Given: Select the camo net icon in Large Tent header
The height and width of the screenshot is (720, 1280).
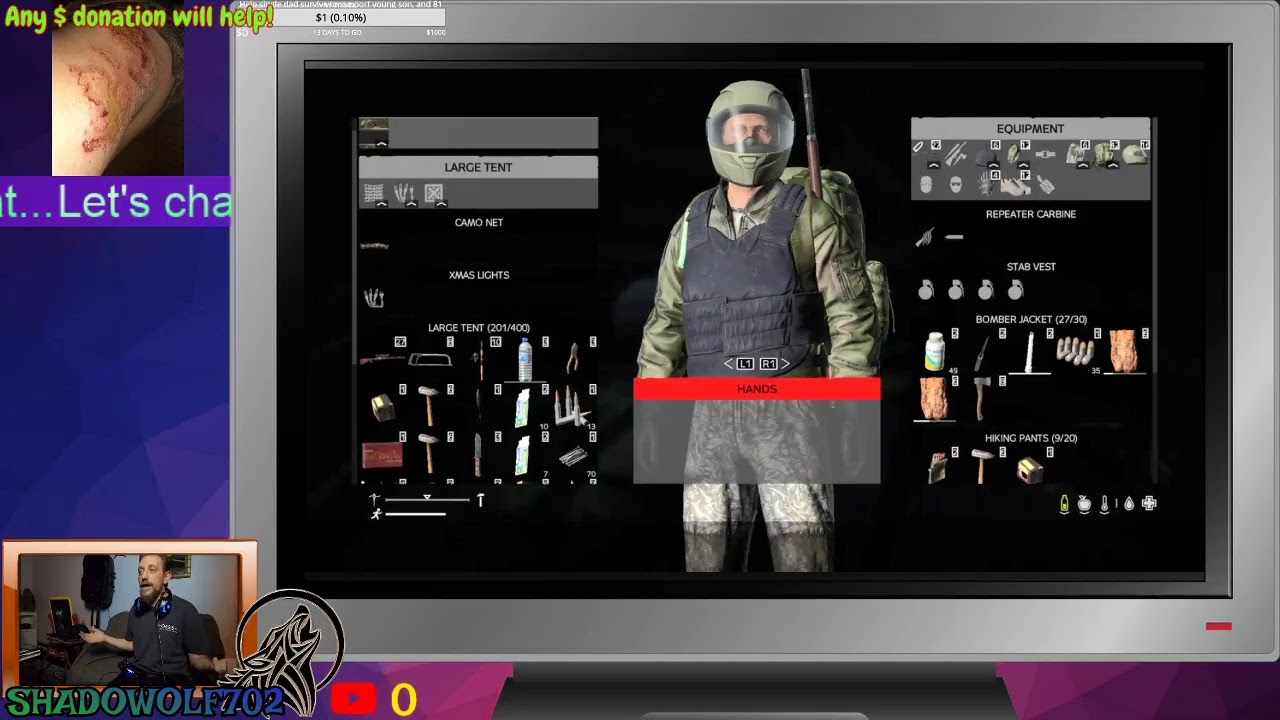Looking at the screenshot, I should (x=373, y=192).
